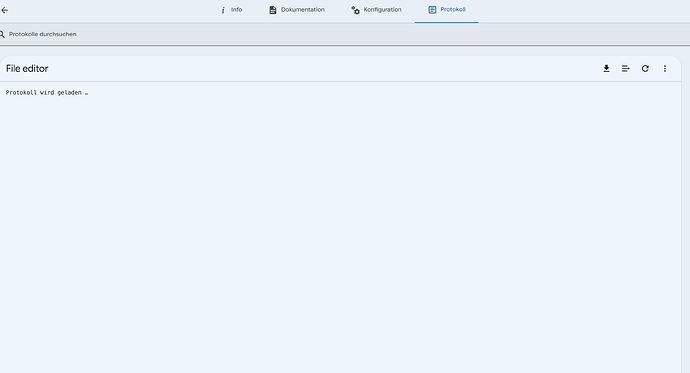Open the three-dot overflow menu
Image resolution: width=690 pixels, height=373 pixels.
pos(665,69)
